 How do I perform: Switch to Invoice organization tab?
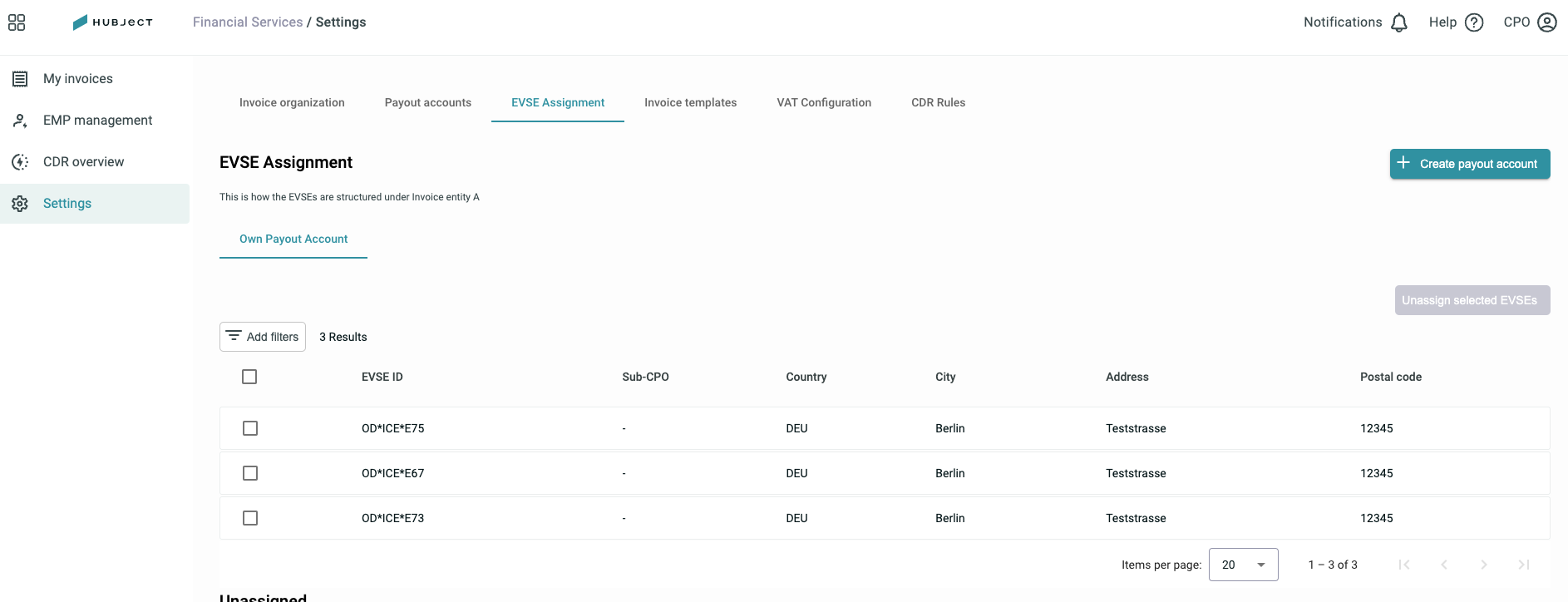pos(292,102)
